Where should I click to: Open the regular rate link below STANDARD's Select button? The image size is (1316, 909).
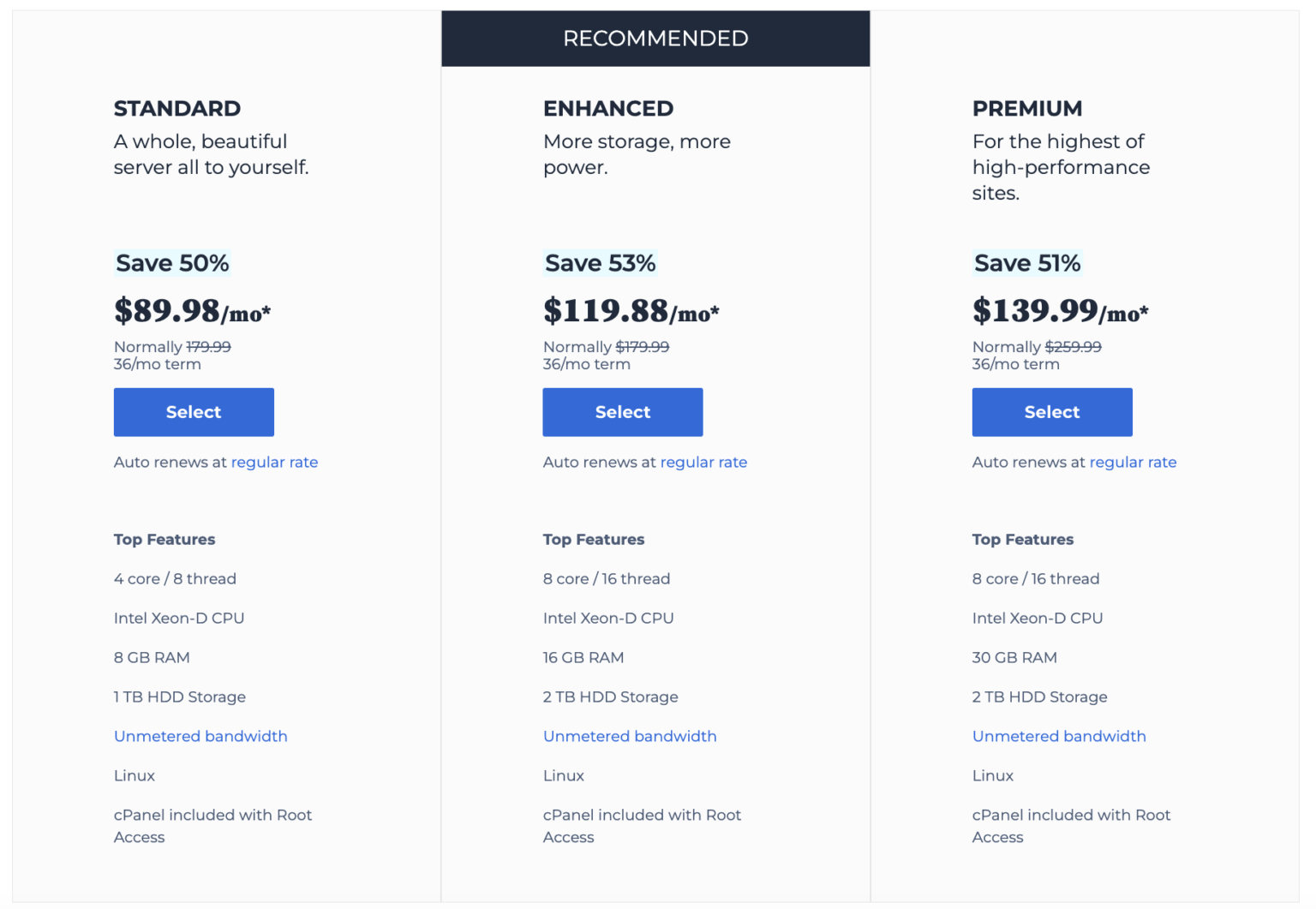coord(274,462)
